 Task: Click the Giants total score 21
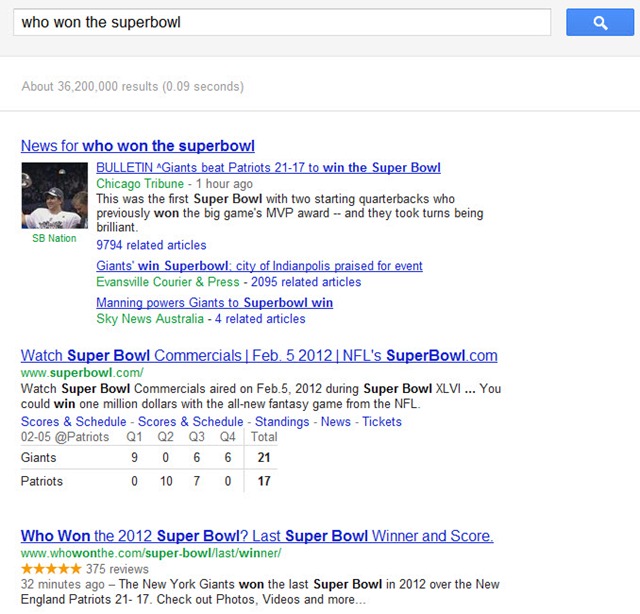[263, 456]
